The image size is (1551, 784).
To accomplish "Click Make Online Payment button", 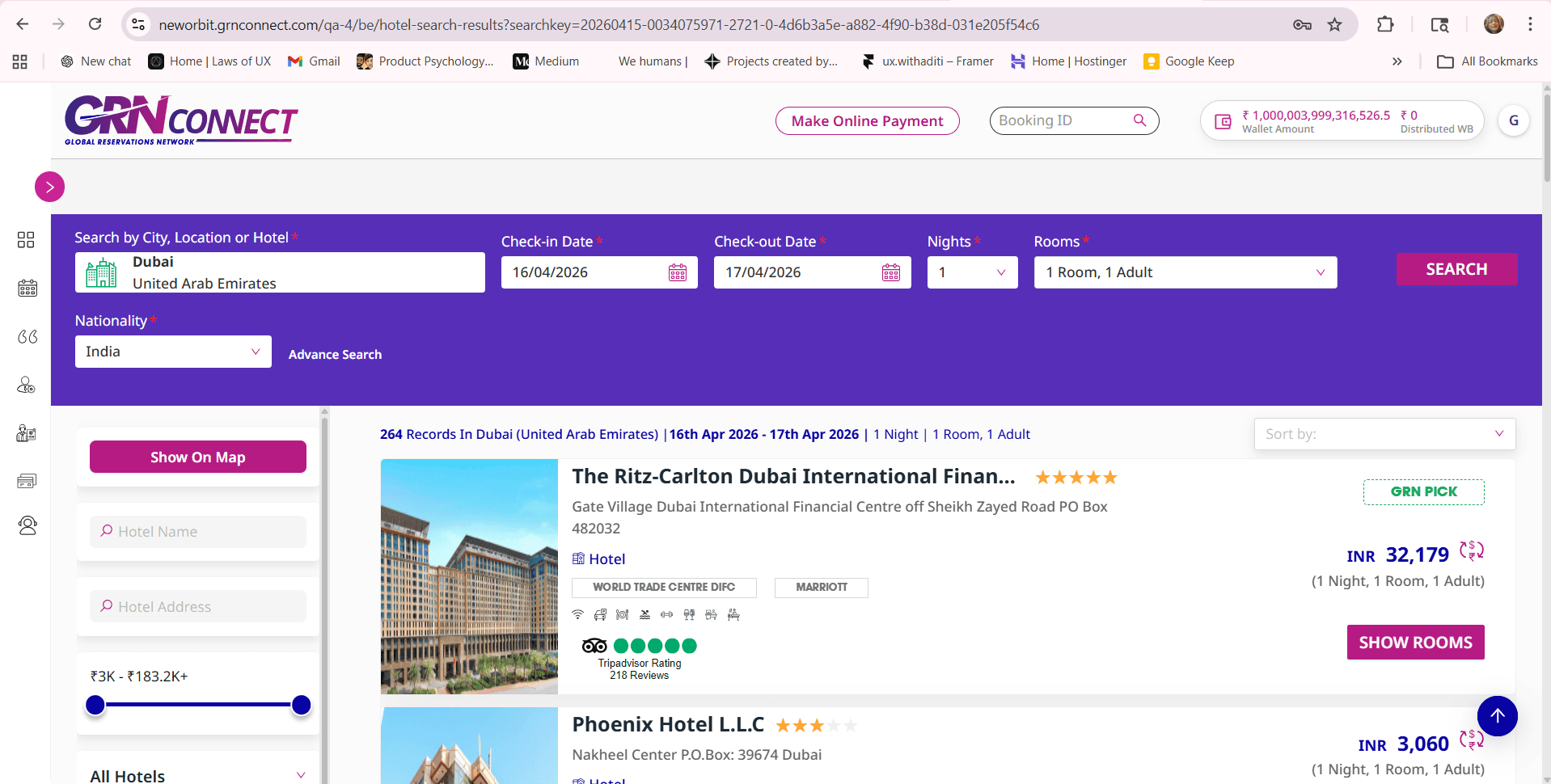I will click(867, 120).
